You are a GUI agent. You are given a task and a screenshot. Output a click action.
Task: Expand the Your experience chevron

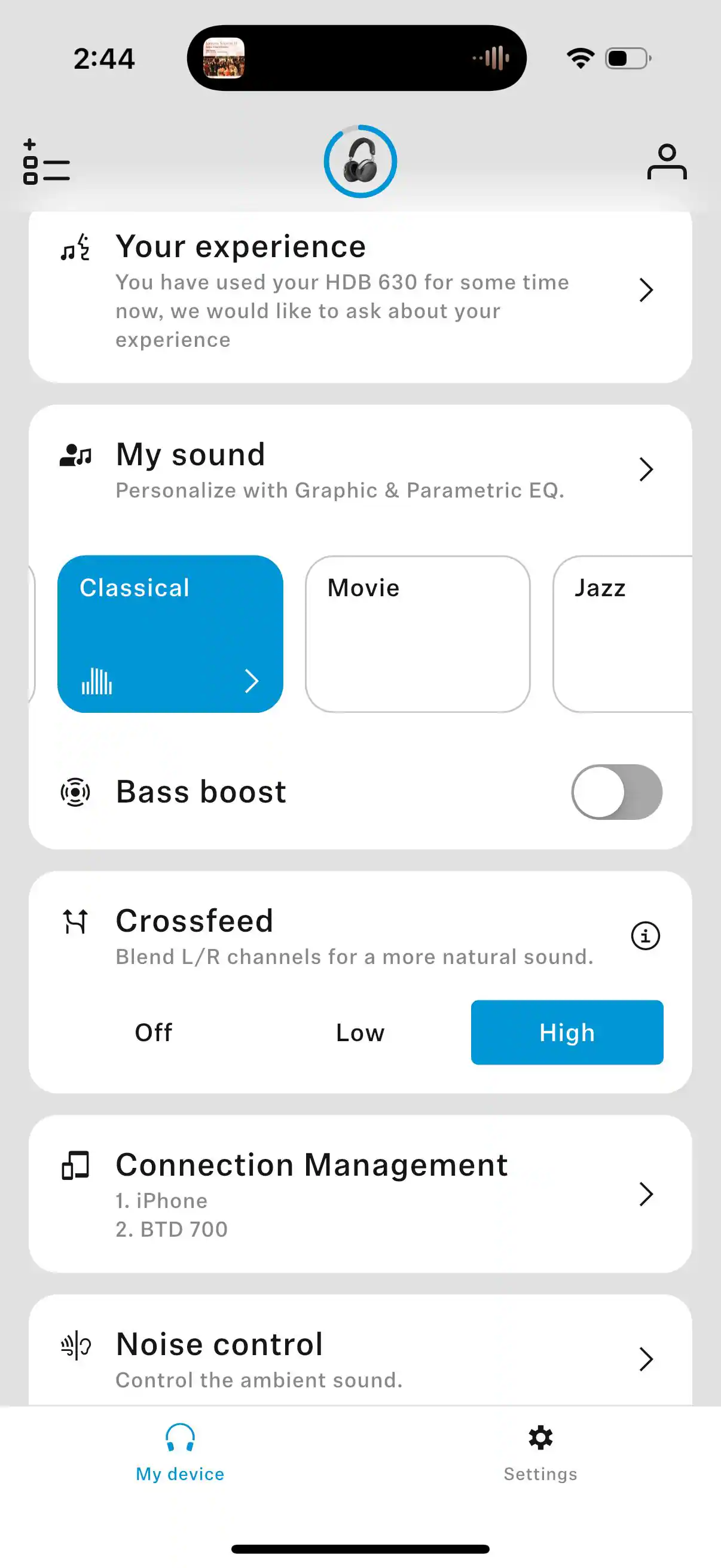(x=646, y=289)
